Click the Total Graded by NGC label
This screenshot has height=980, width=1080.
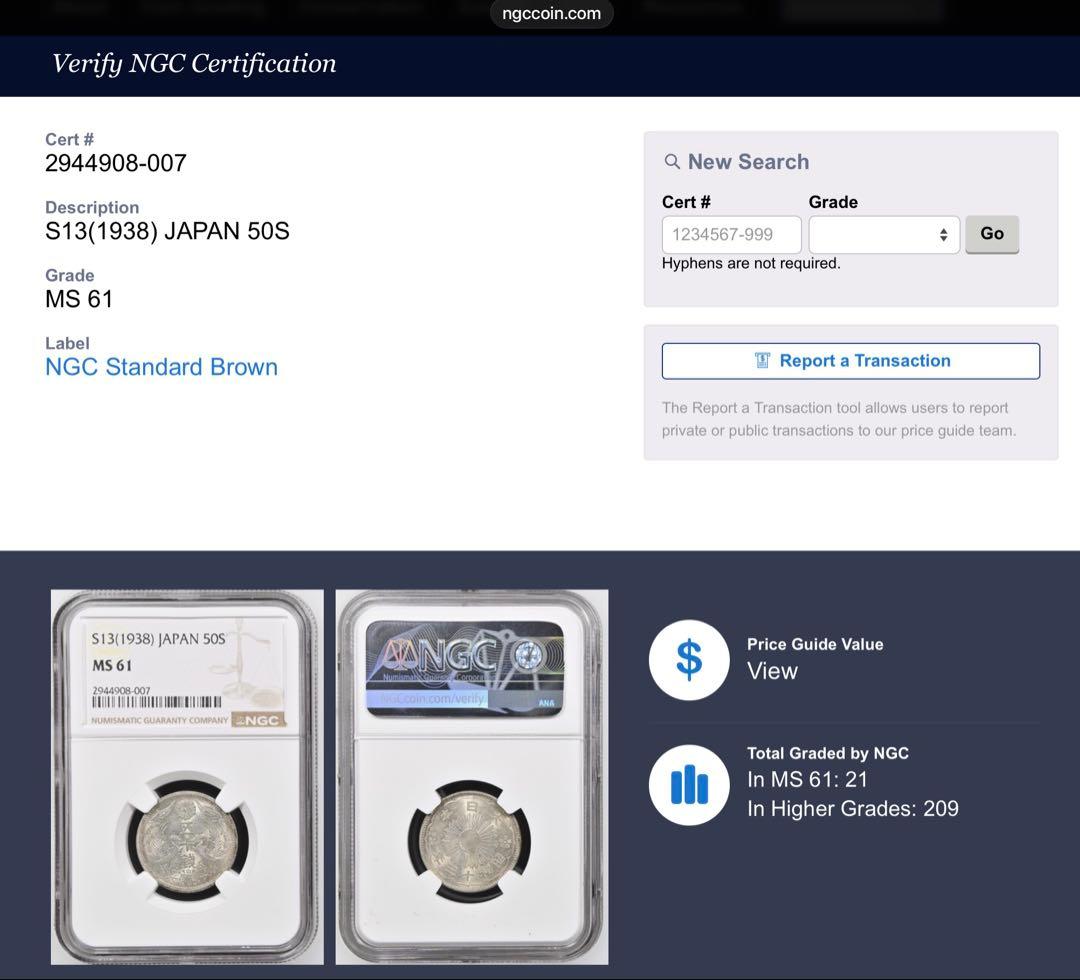(827, 753)
